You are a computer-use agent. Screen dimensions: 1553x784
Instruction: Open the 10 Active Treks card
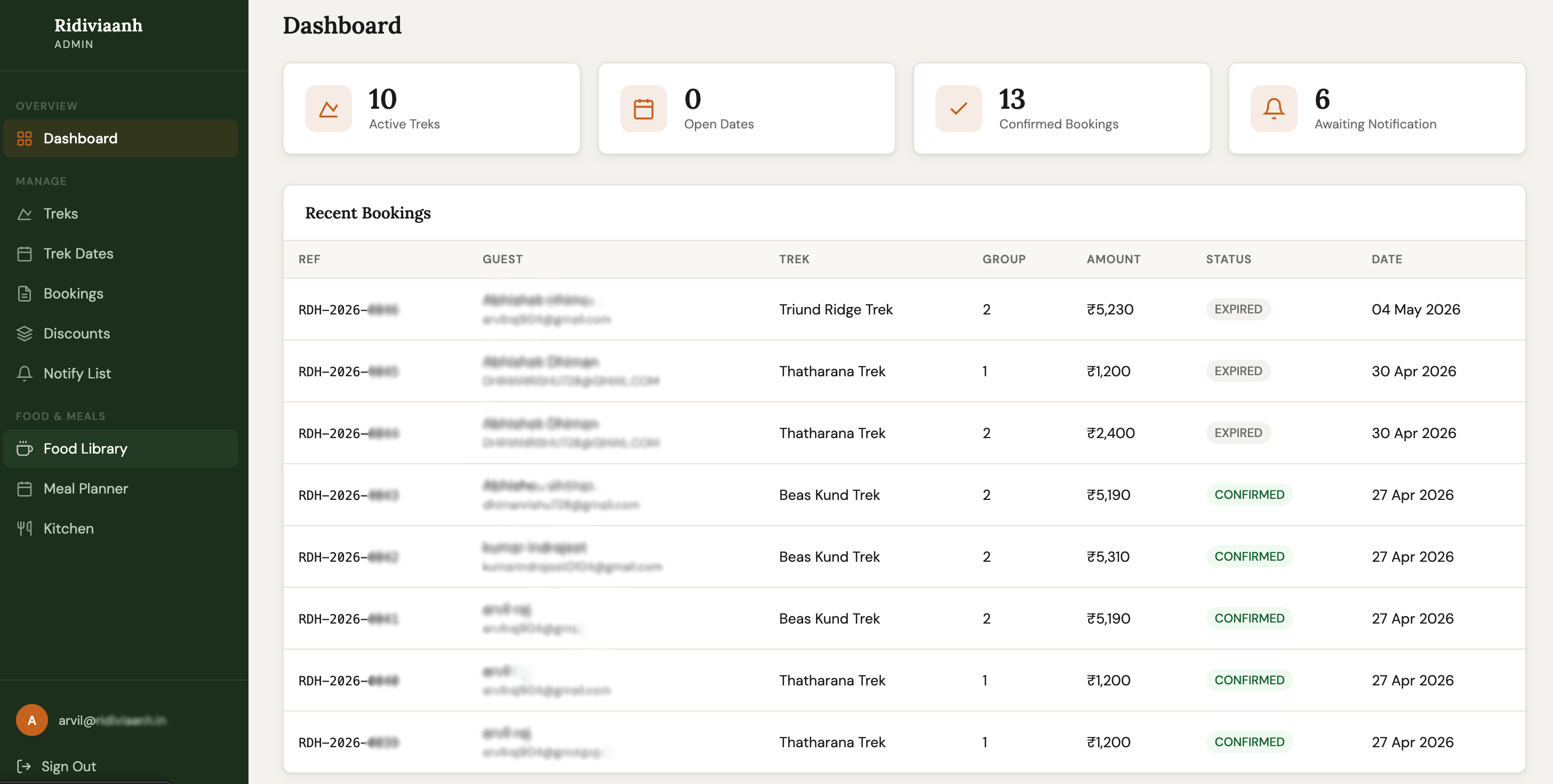[x=431, y=109]
